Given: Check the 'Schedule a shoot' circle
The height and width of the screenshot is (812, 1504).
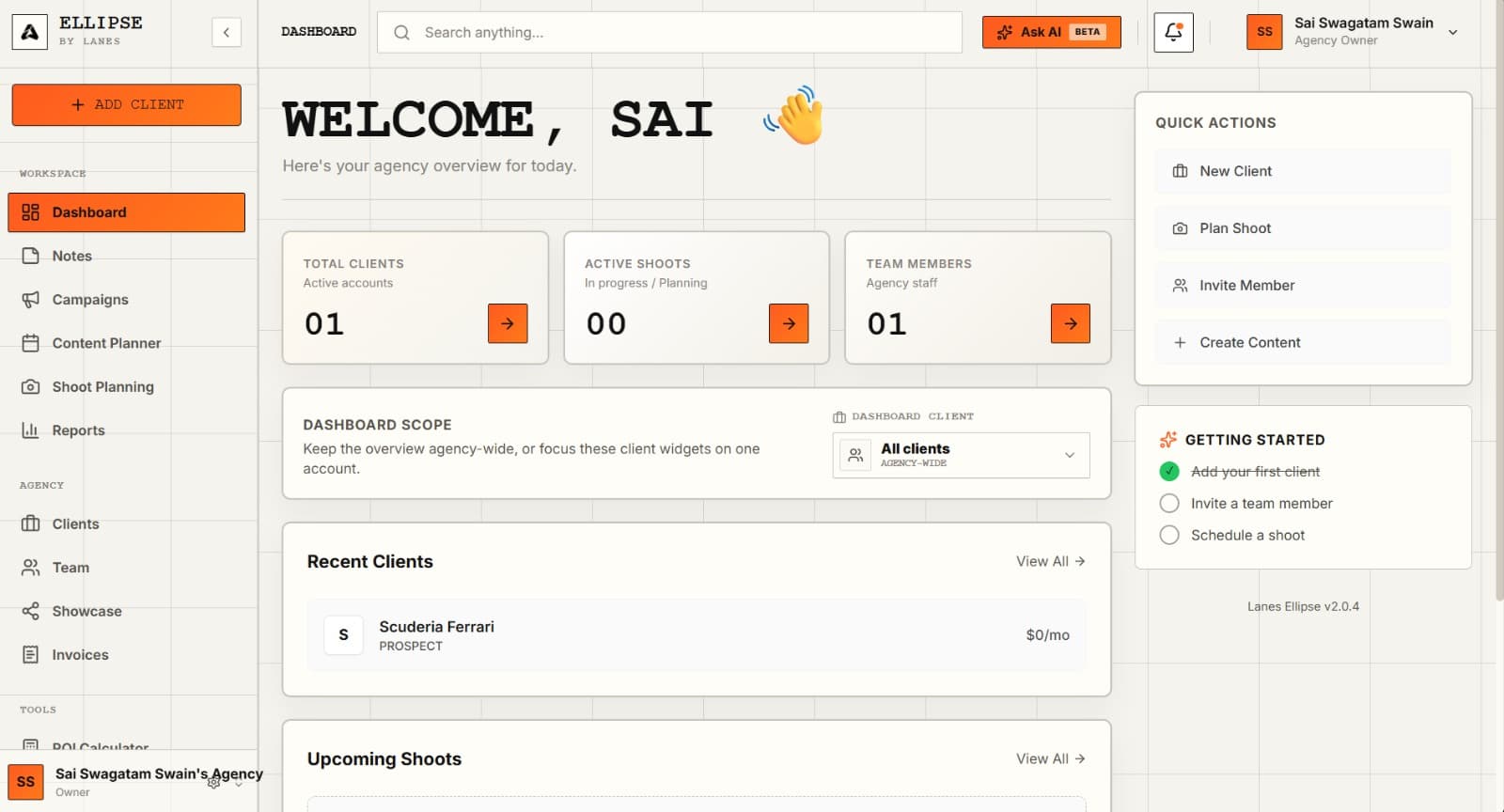Looking at the screenshot, I should (x=1169, y=536).
